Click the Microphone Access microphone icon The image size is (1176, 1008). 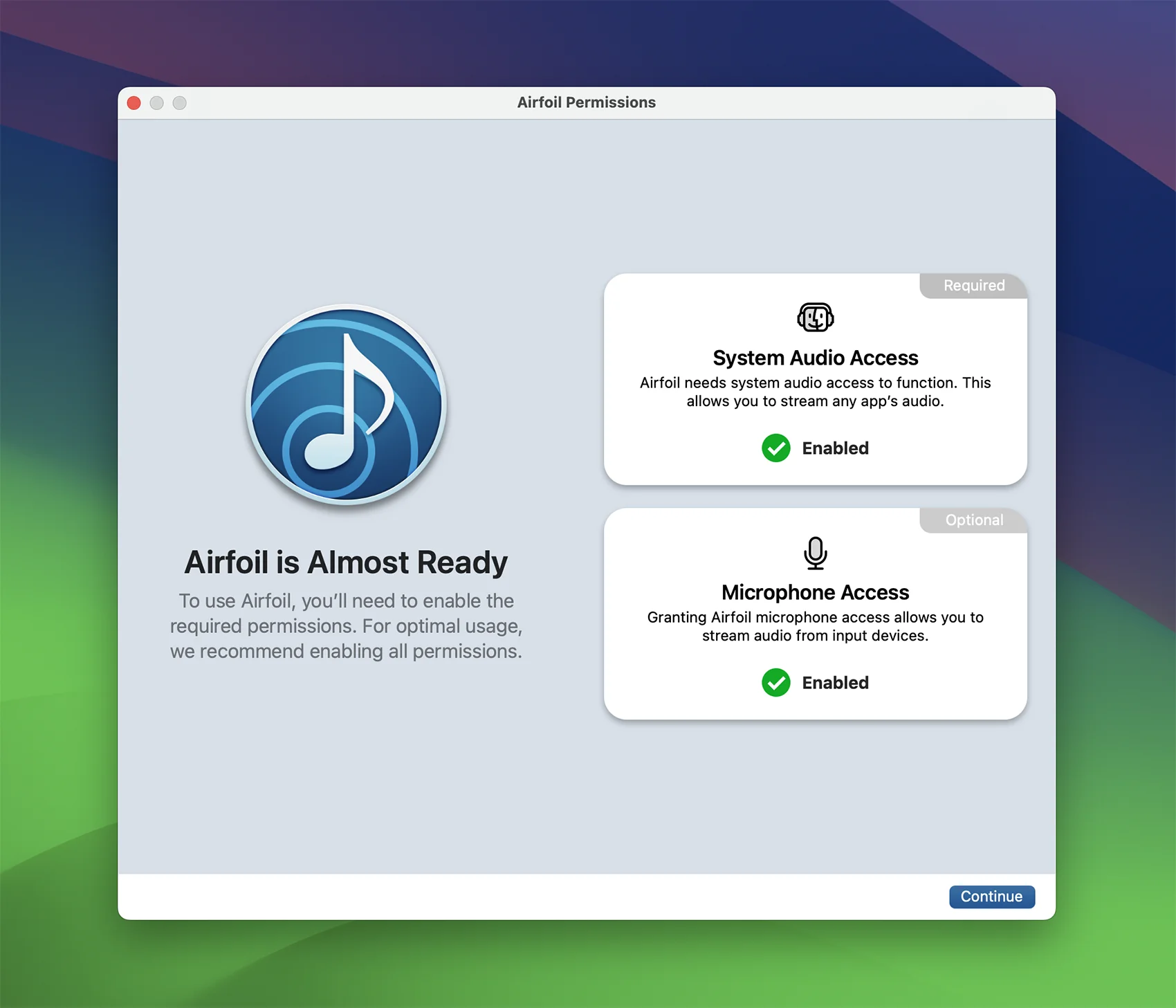pos(815,553)
